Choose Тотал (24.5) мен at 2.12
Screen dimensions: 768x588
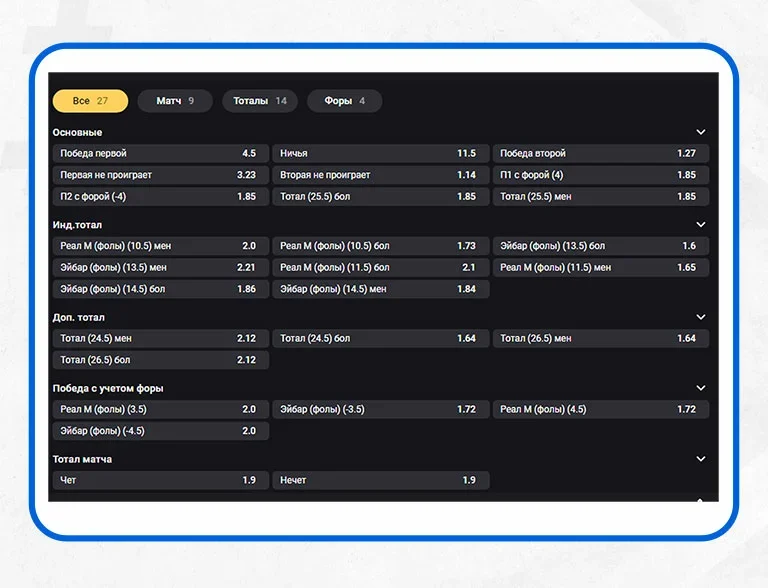pyautogui.click(x=161, y=339)
